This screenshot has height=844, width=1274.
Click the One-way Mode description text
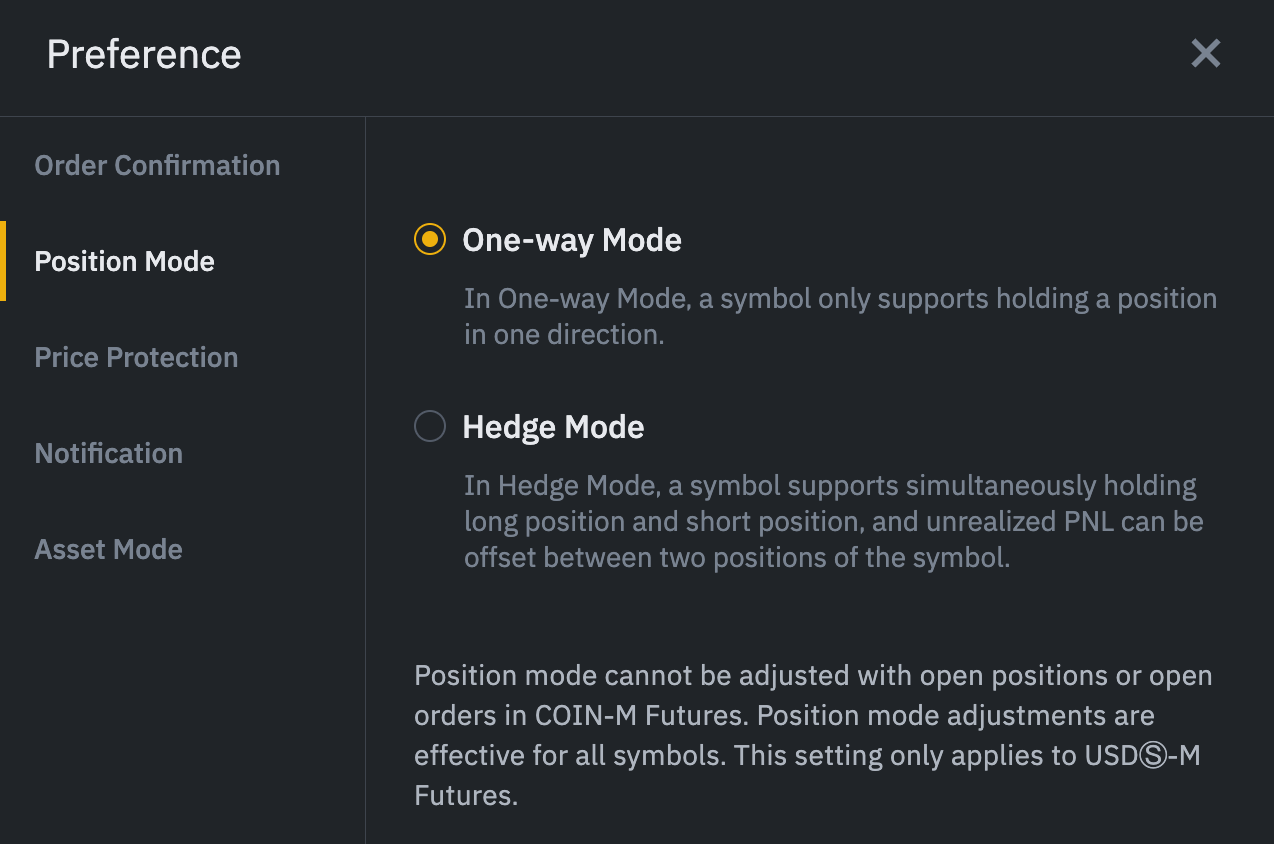pos(840,316)
